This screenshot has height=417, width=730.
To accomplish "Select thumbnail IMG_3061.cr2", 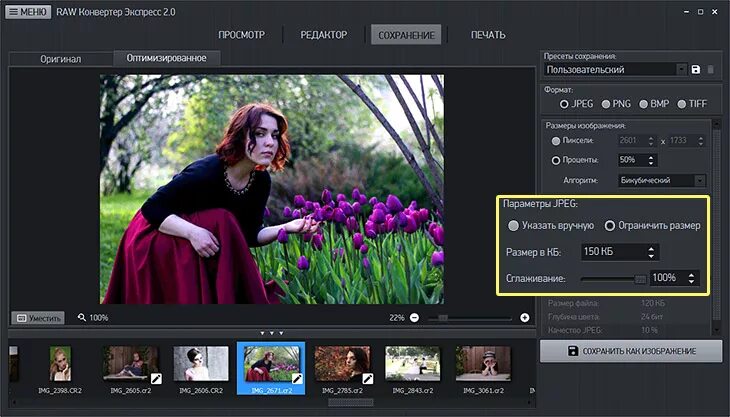I will 483,370.
